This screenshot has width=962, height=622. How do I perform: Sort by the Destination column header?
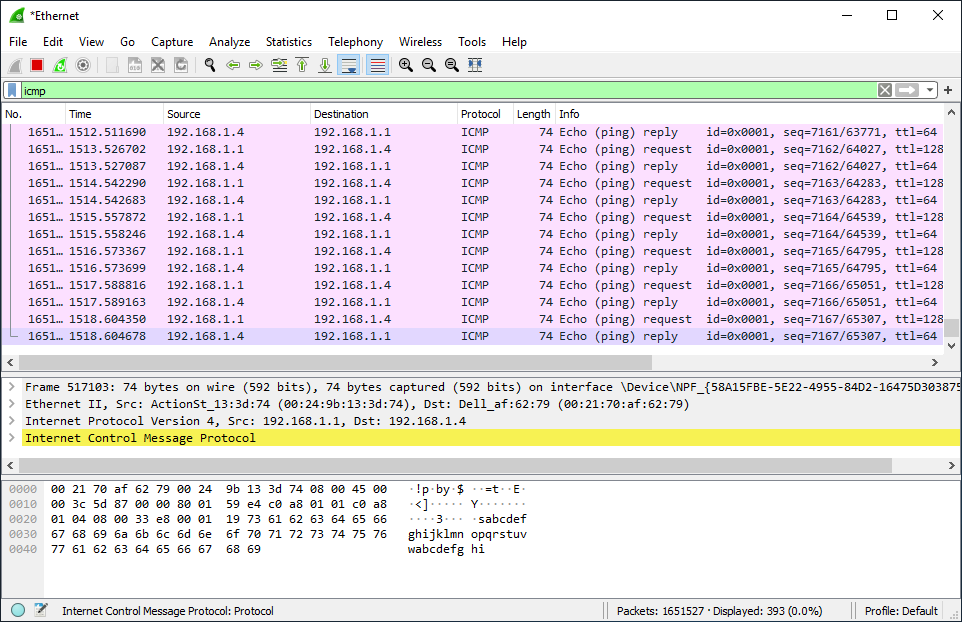tap(383, 114)
